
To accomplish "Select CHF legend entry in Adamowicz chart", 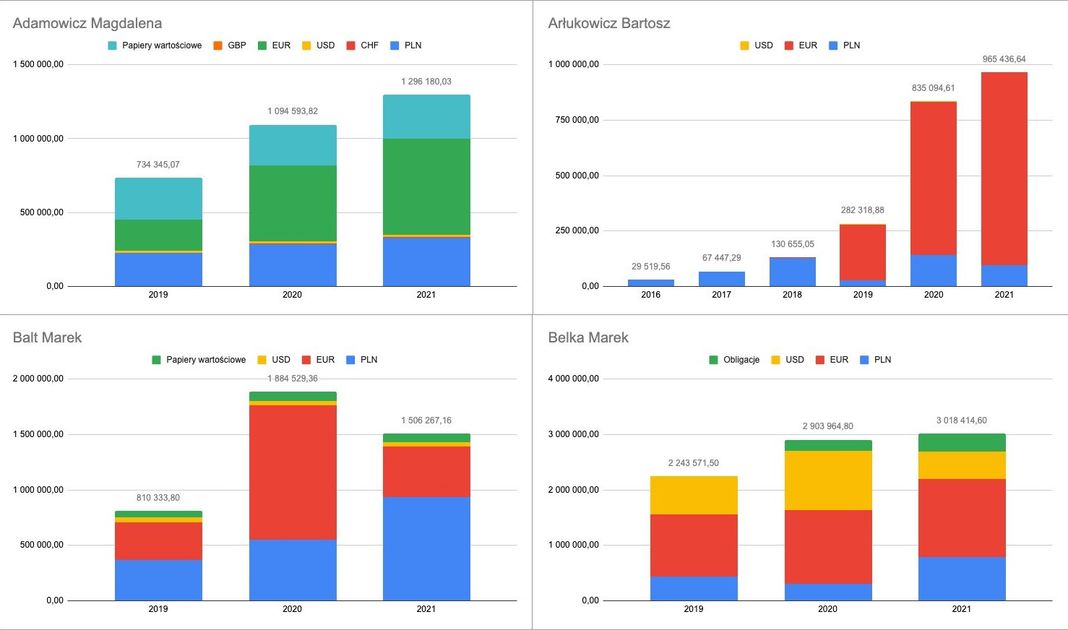I will click(x=364, y=46).
